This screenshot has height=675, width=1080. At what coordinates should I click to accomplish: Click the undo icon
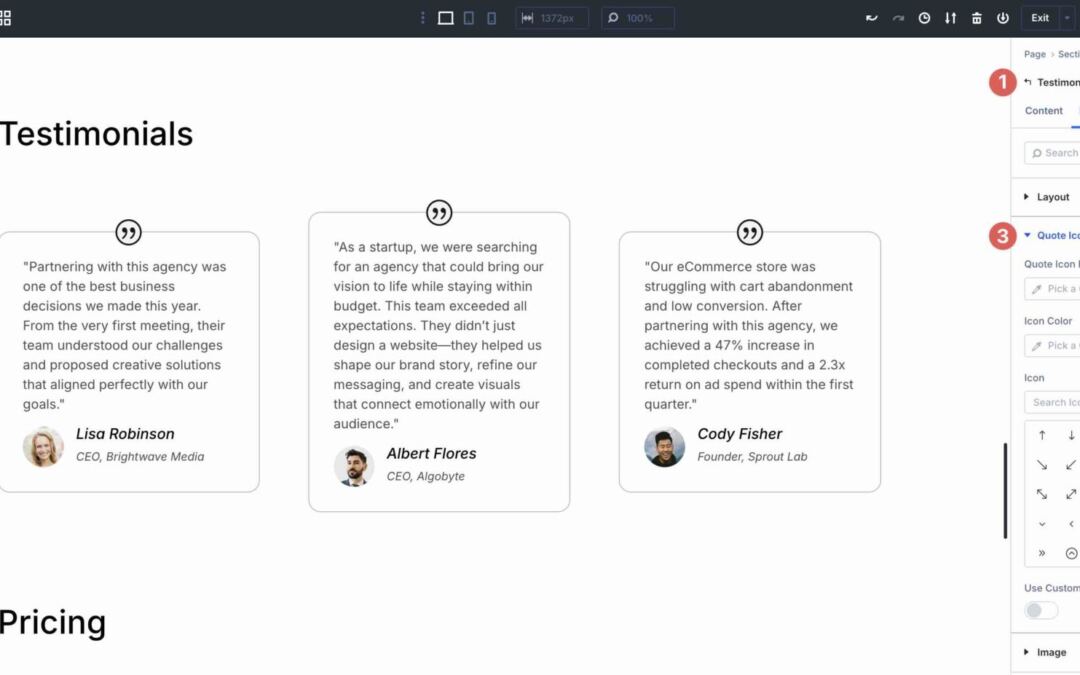point(872,17)
